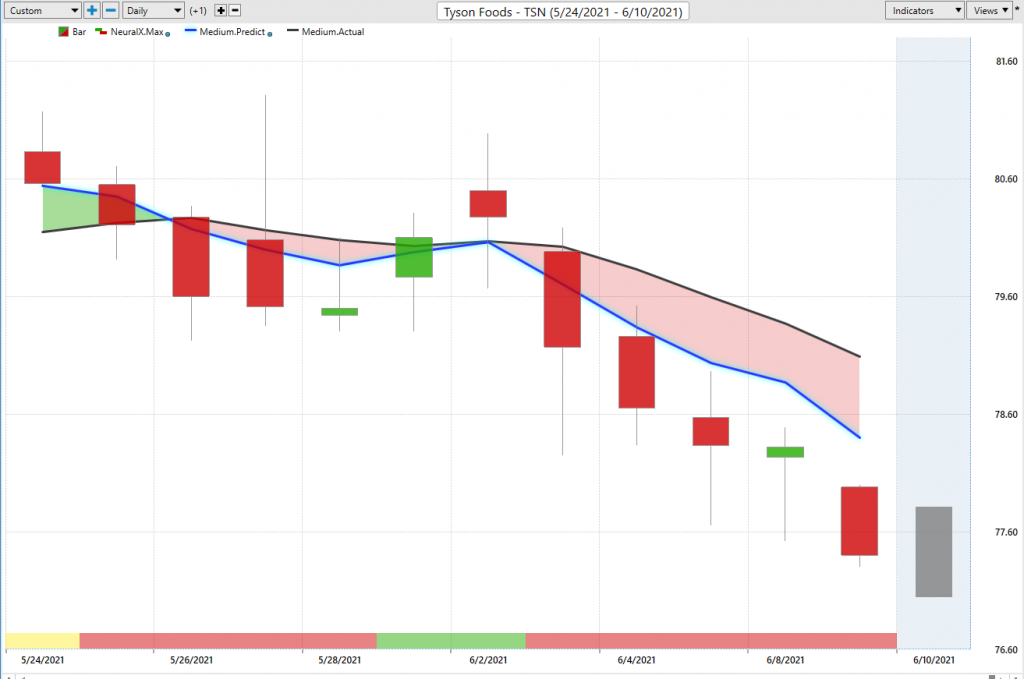The height and width of the screenshot is (679, 1024).
Task: Click the black plus forecast increment button
Action: (221, 10)
